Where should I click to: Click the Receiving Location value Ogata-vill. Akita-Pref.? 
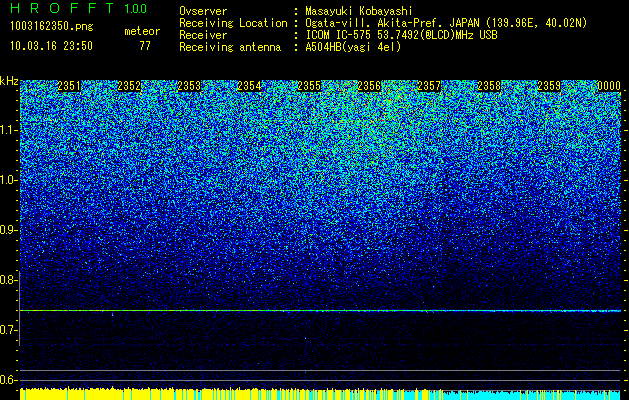pyautogui.click(x=376, y=23)
